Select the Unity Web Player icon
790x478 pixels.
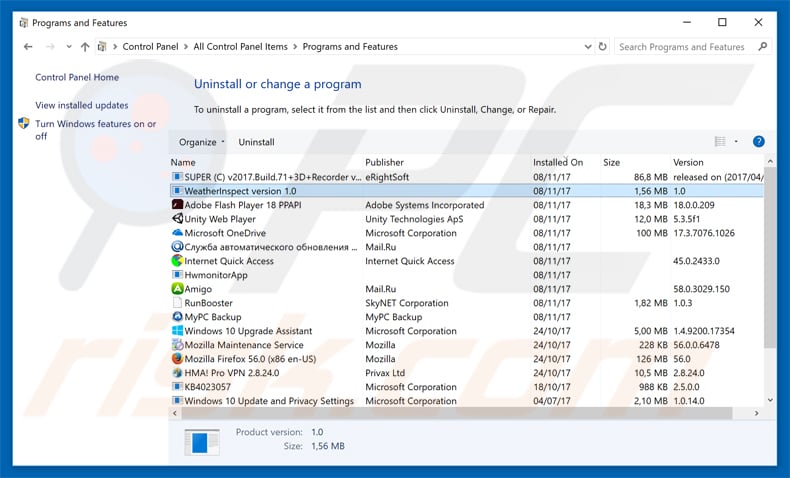click(x=177, y=219)
